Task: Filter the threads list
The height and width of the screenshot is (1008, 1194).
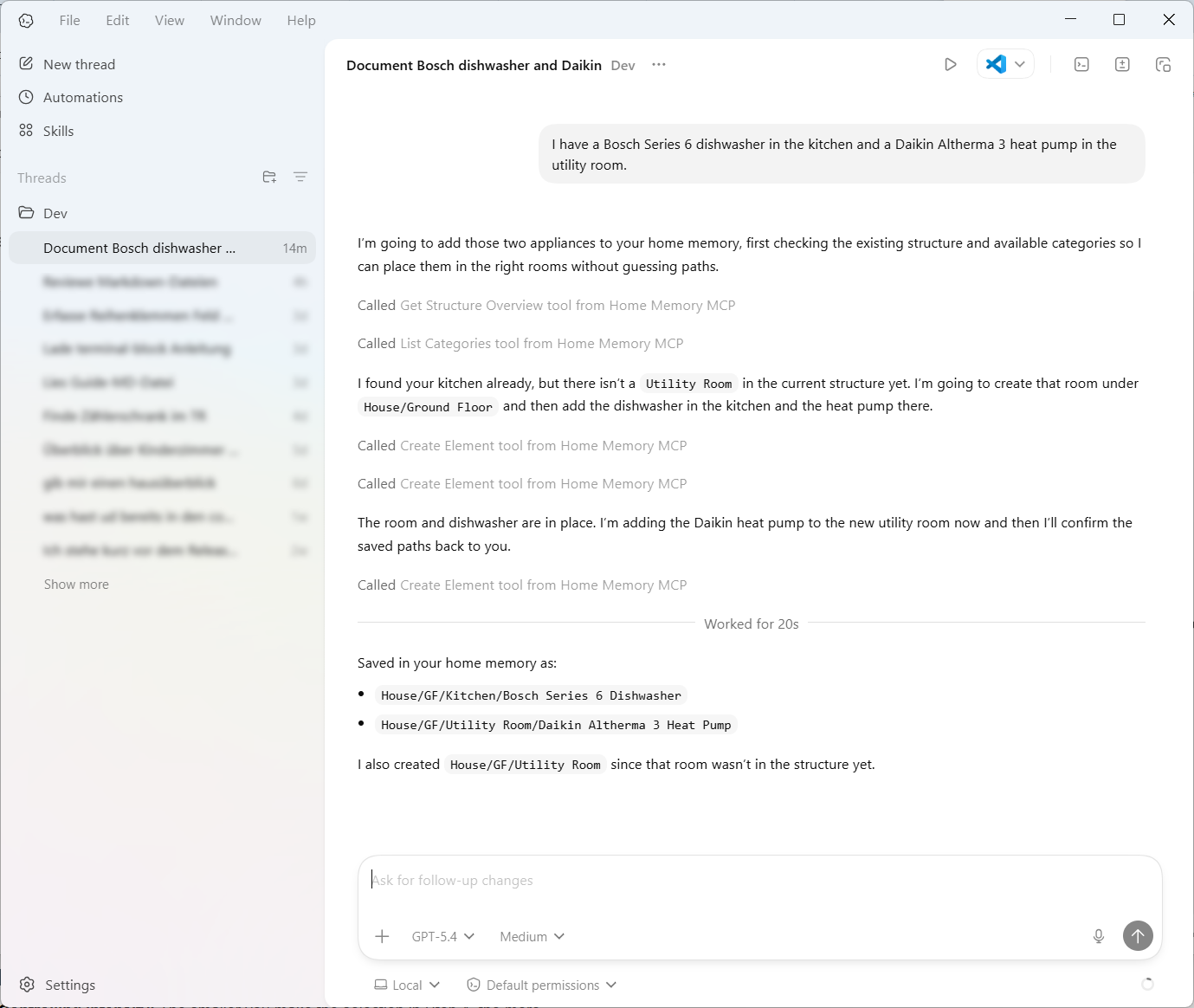Action: (x=300, y=177)
